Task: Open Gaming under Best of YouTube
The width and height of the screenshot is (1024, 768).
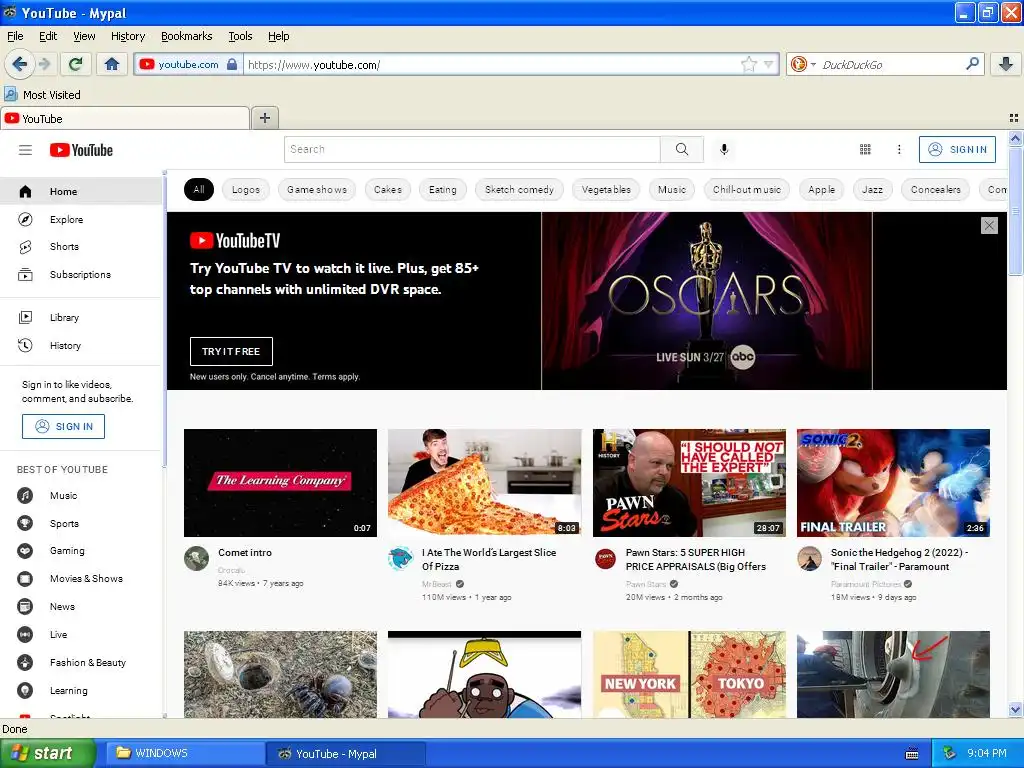Action: [81, 551]
